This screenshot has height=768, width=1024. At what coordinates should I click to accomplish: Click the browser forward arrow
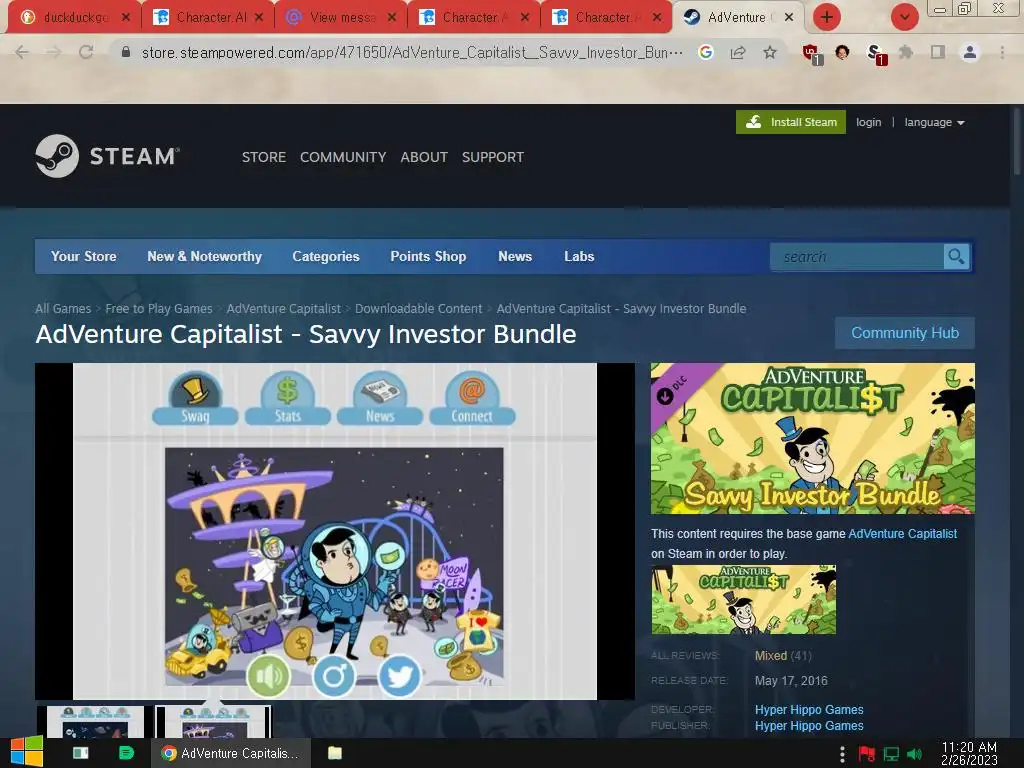[x=54, y=52]
